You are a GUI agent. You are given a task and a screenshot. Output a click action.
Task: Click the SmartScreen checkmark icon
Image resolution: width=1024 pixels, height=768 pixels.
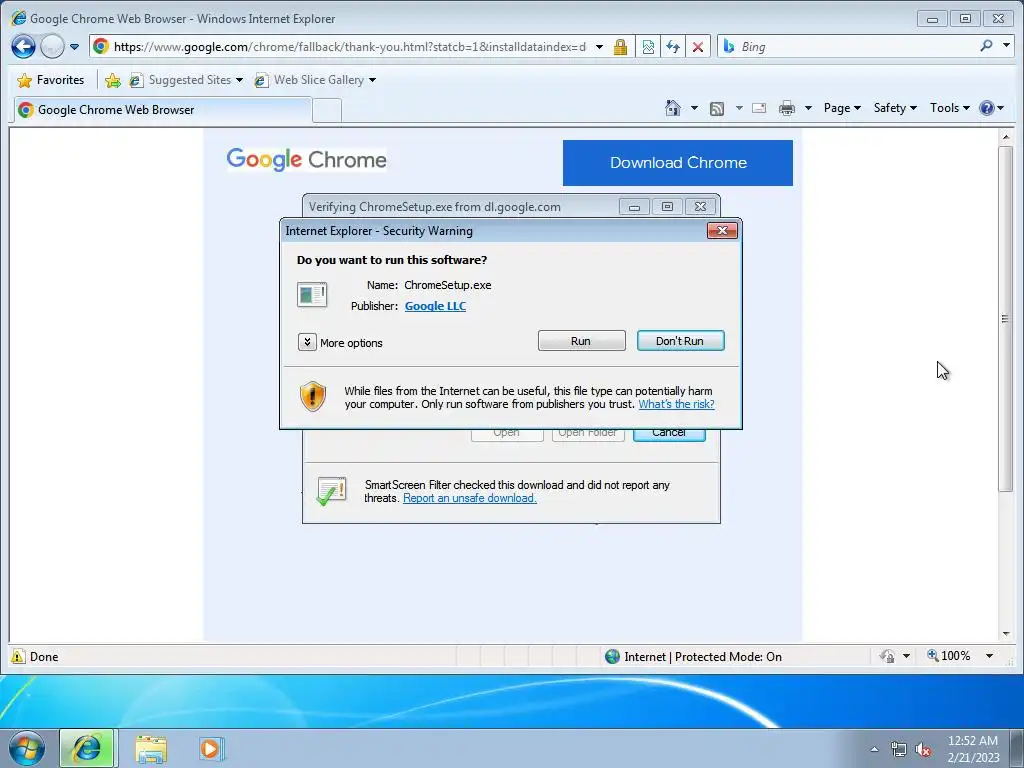pos(331,491)
